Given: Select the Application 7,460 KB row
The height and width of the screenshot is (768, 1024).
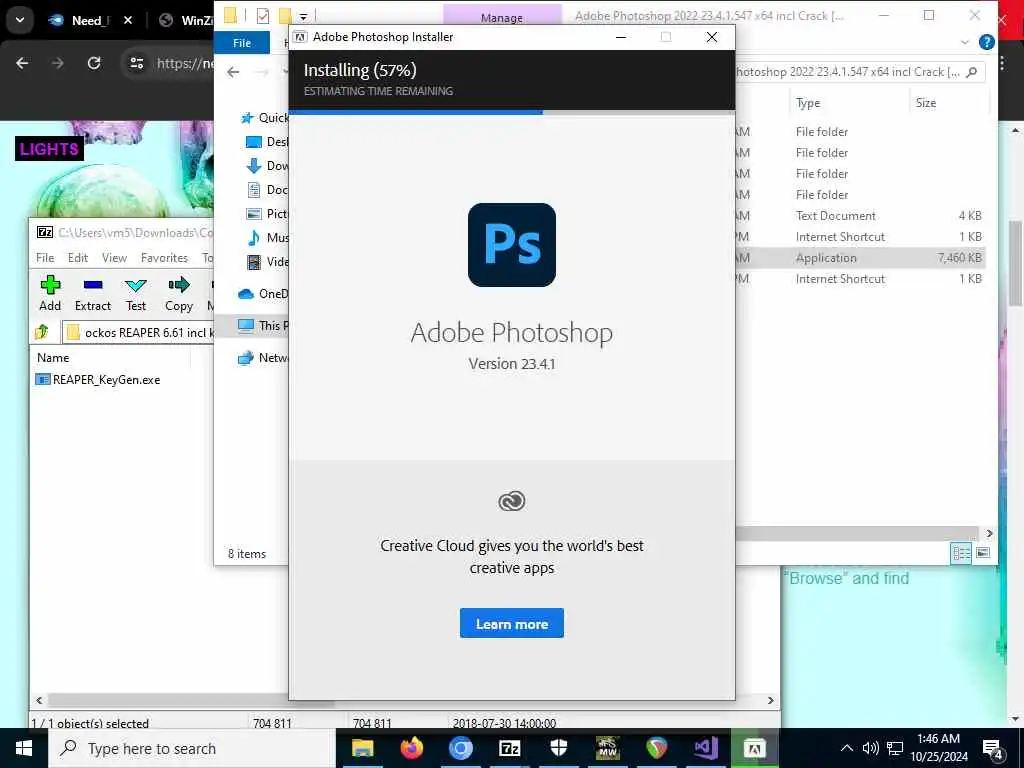Looking at the screenshot, I should (860, 257).
